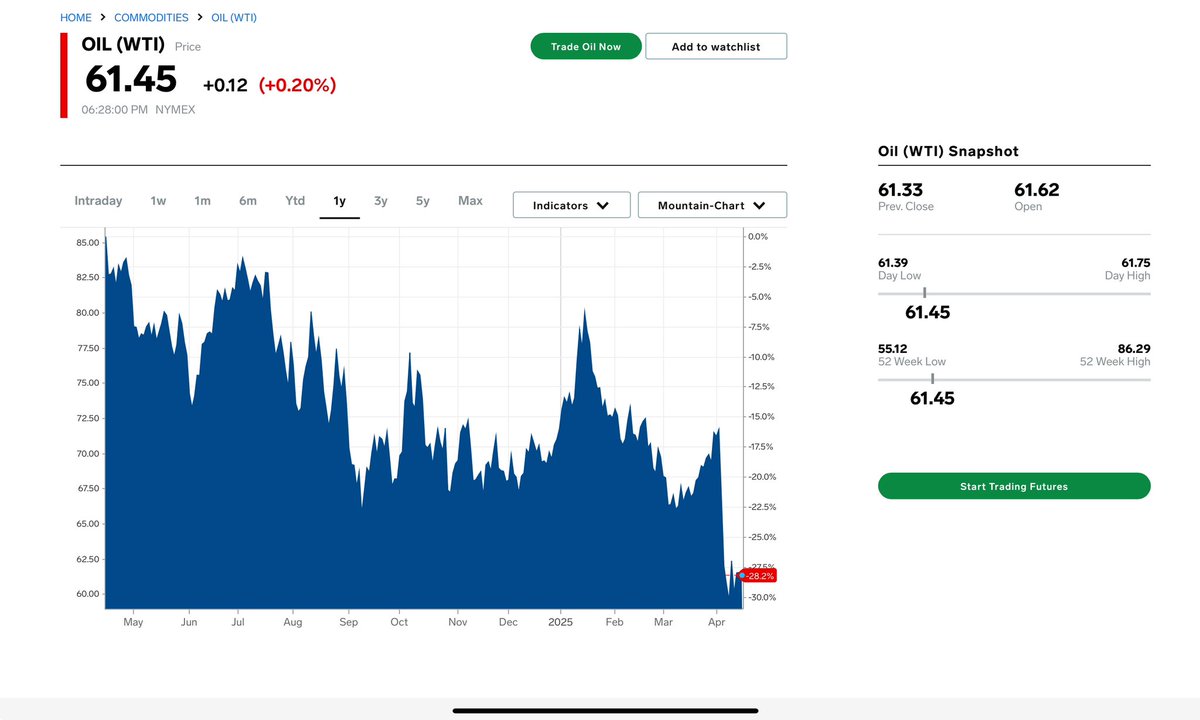Click the iPad home indicator bar
Image resolution: width=1200 pixels, height=720 pixels.
[606, 711]
